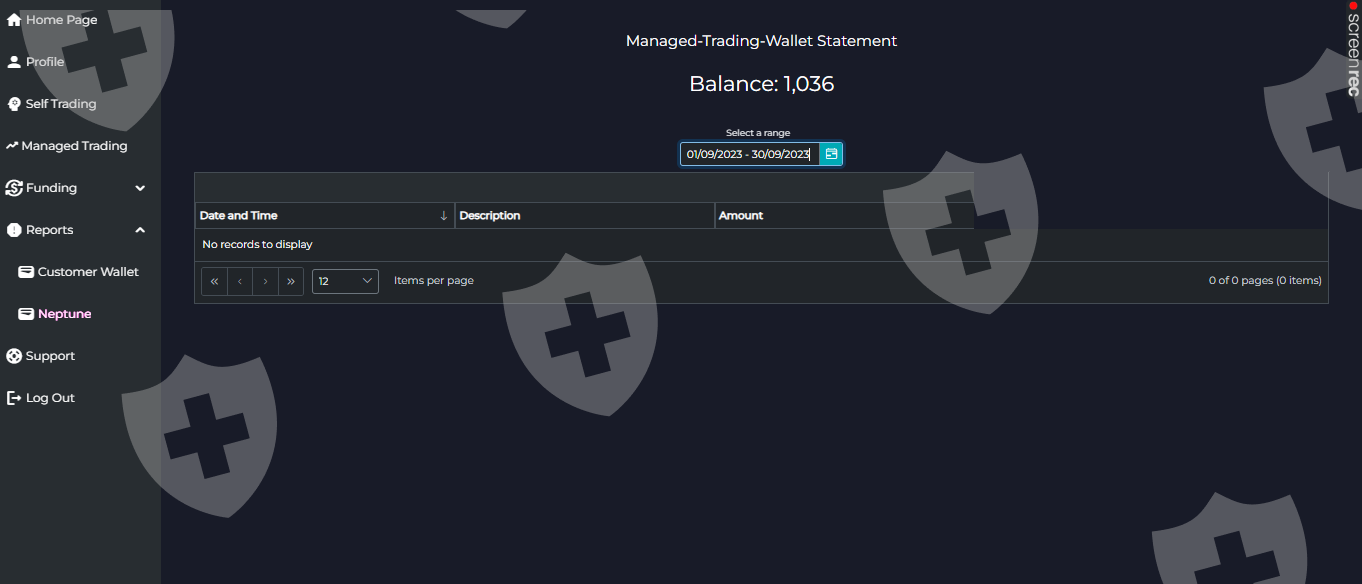Expand the Funding submenu chevron
Screen dimensions: 1362x584
[x=140, y=188]
